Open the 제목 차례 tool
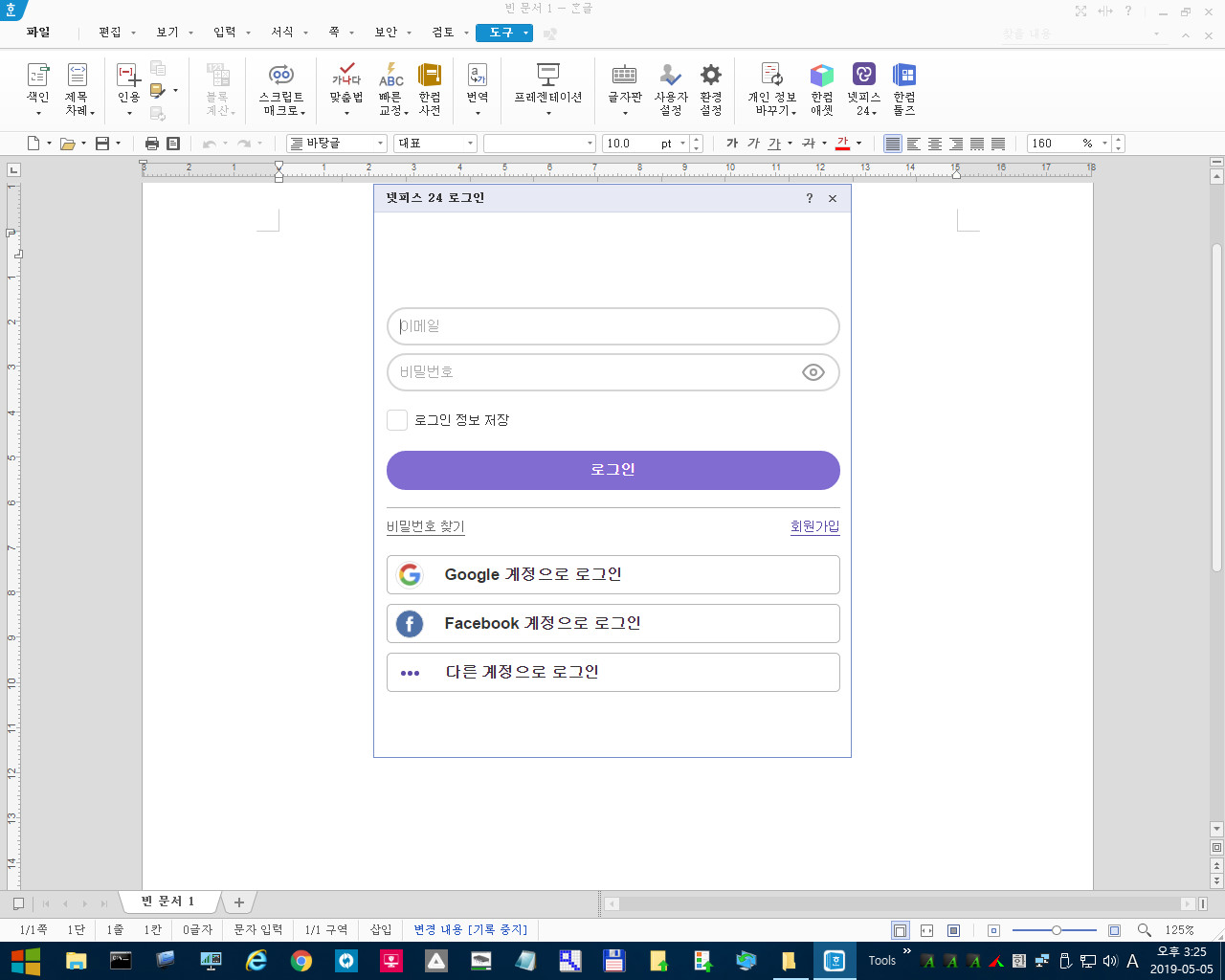The width and height of the screenshot is (1225, 980). 78,89
